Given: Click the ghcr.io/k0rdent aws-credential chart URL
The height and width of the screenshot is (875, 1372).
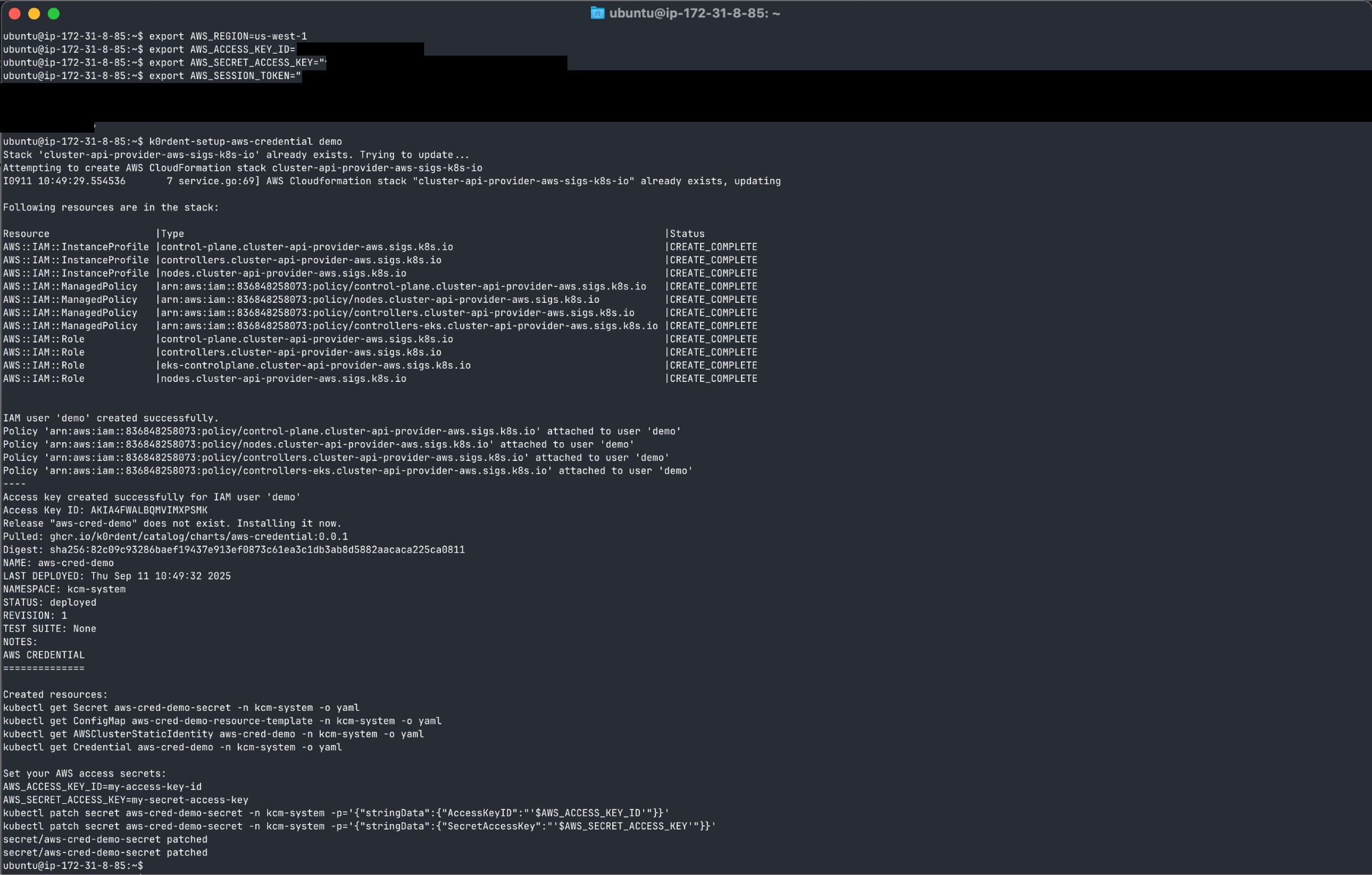Looking at the screenshot, I should coord(198,537).
